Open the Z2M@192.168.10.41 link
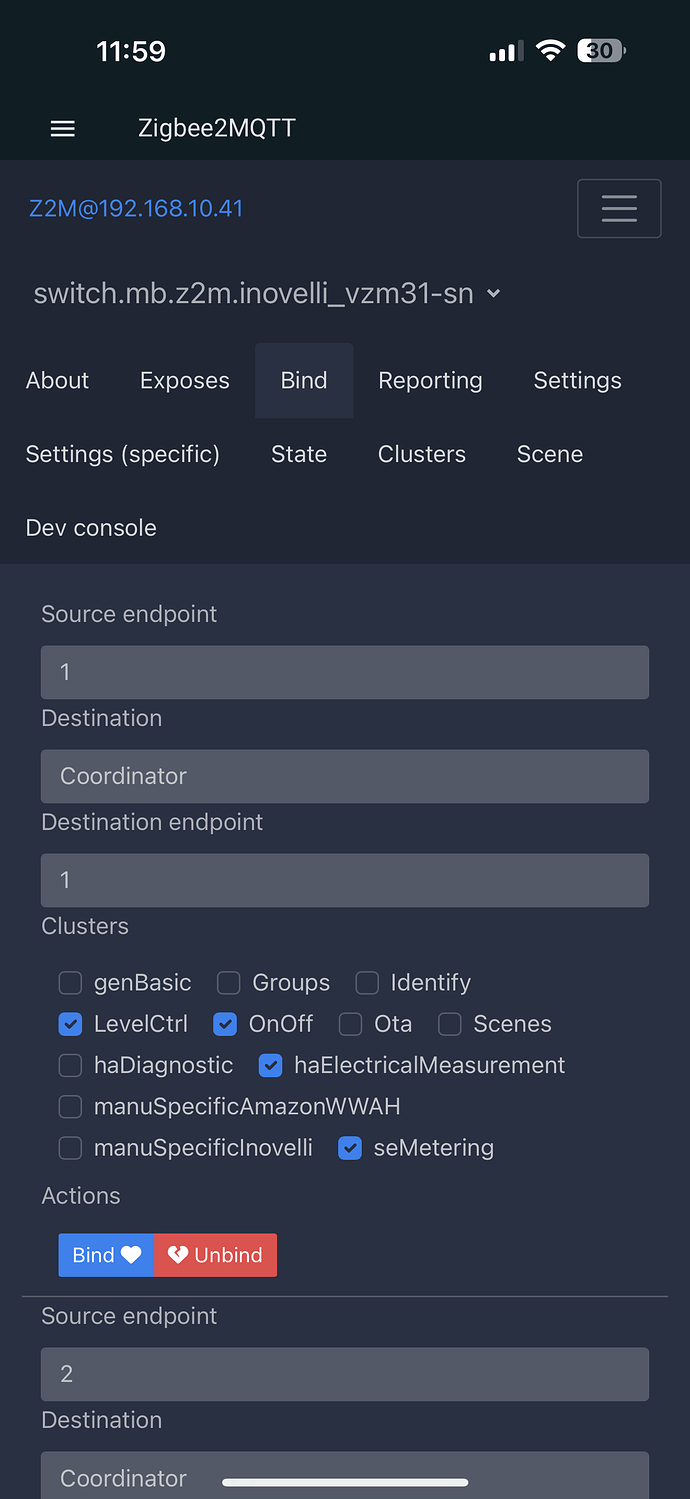The height and width of the screenshot is (1499, 690). pyautogui.click(x=136, y=209)
